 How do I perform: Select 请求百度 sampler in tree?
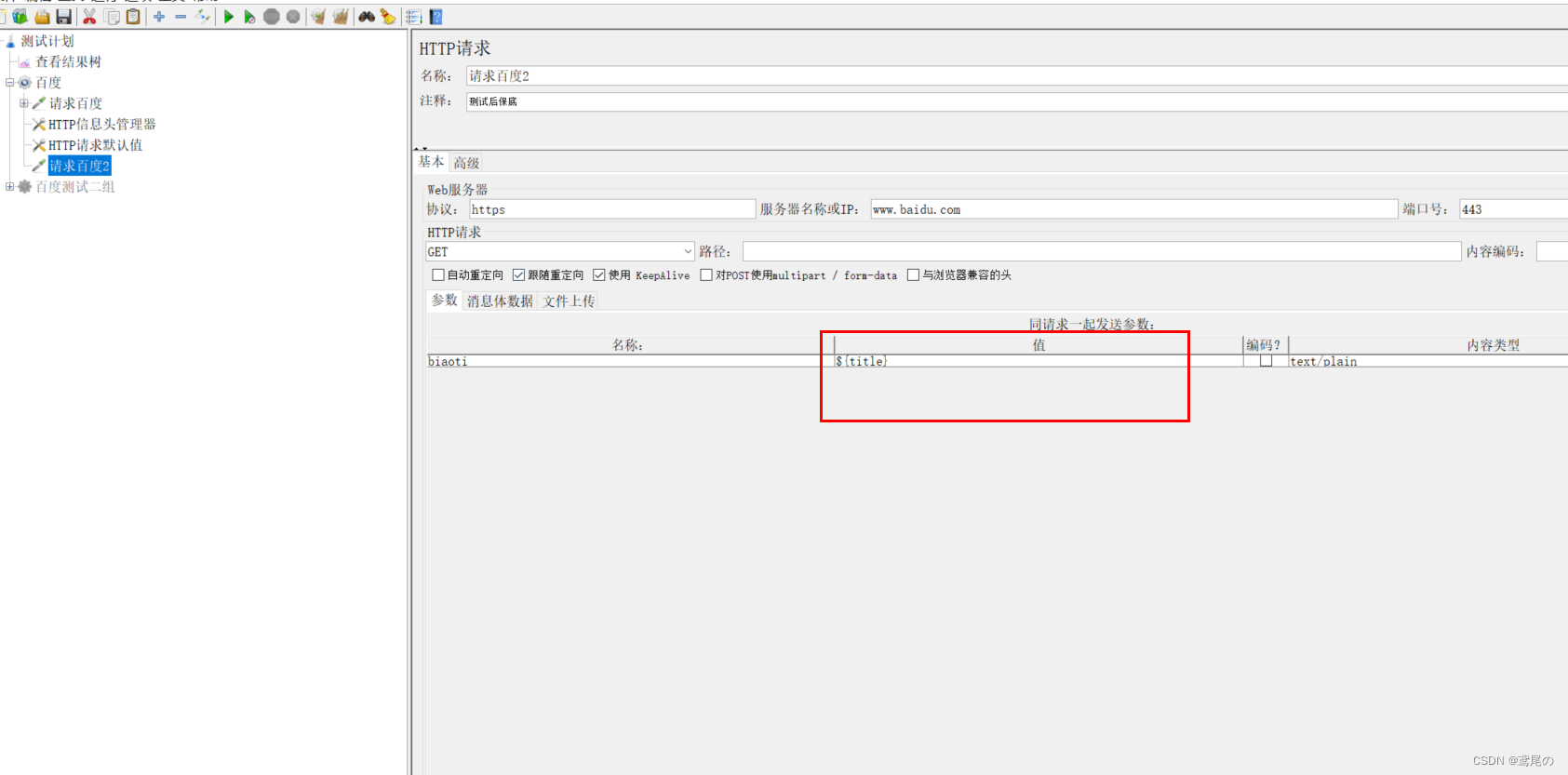[x=75, y=103]
